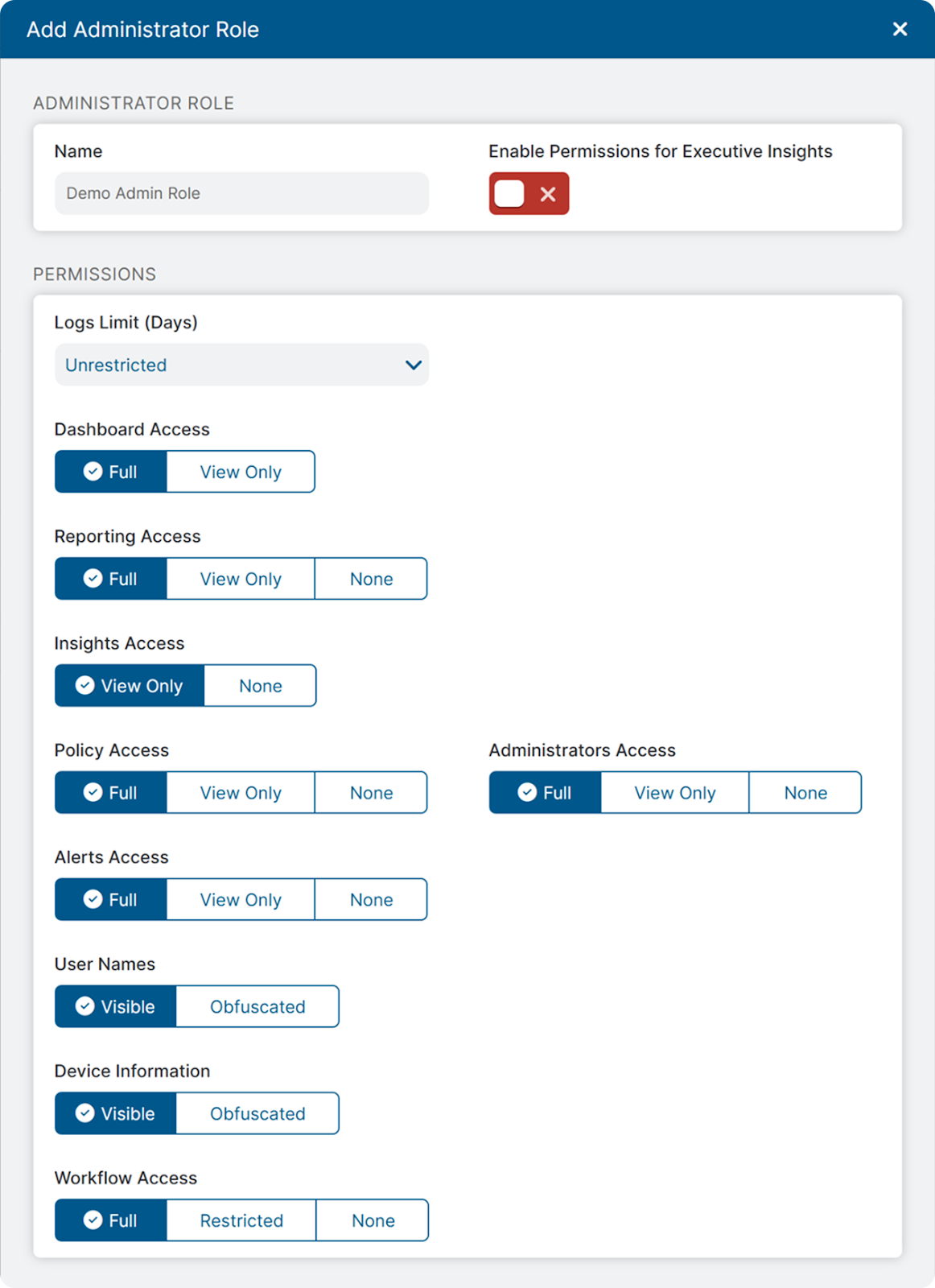Viewport: 935px width, 1288px height.
Task: Choose View Only for Reporting Access
Action: [241, 580]
